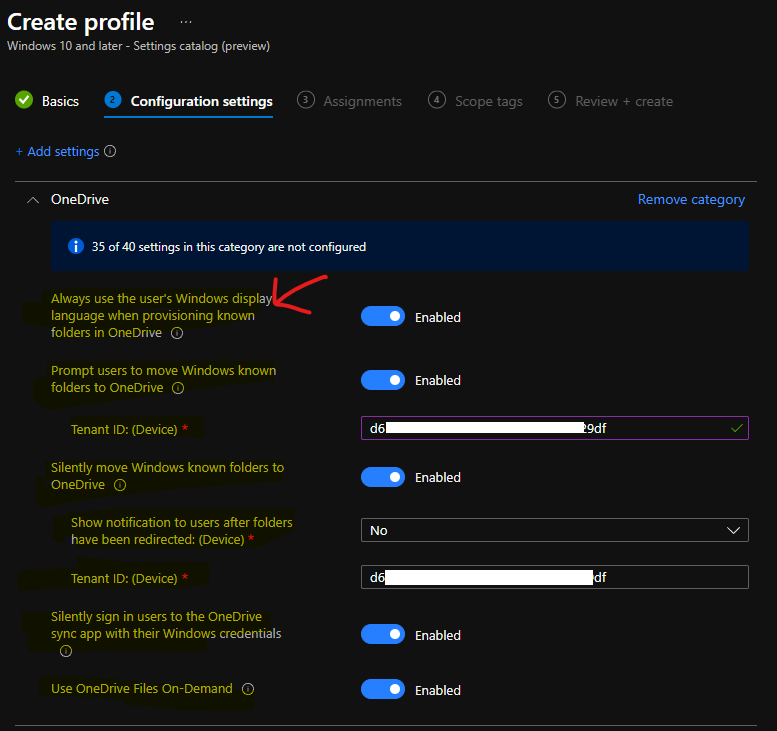Viewport: 777px width, 731px height.
Task: Show info for Always use display language setting
Action: click(177, 333)
